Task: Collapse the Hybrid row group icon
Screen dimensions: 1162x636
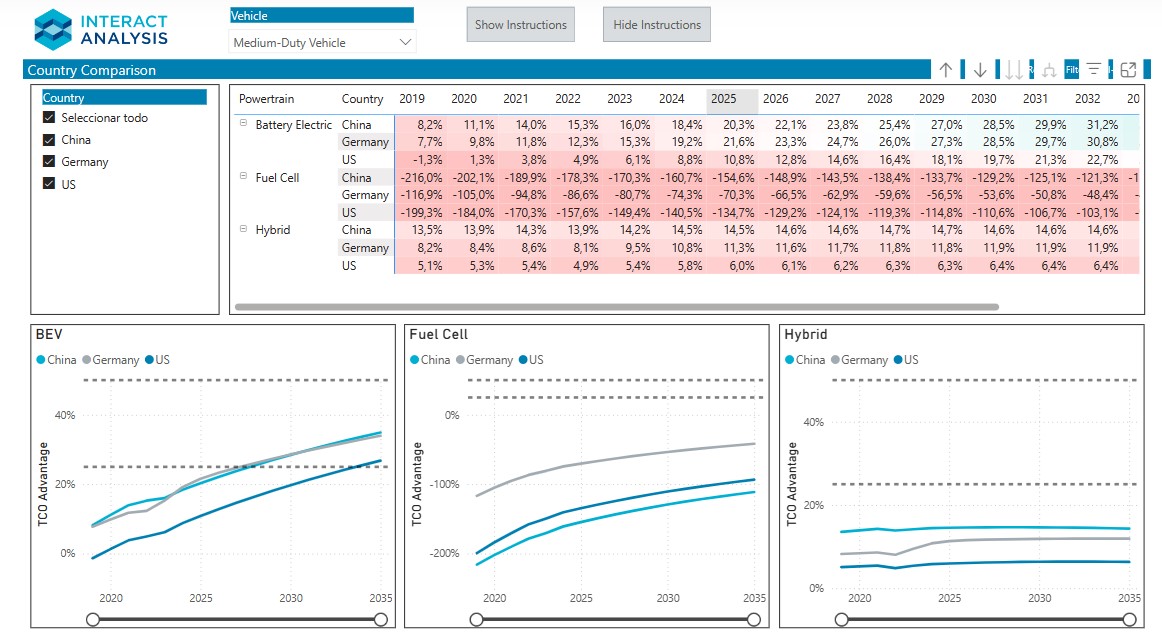Action: click(x=243, y=229)
